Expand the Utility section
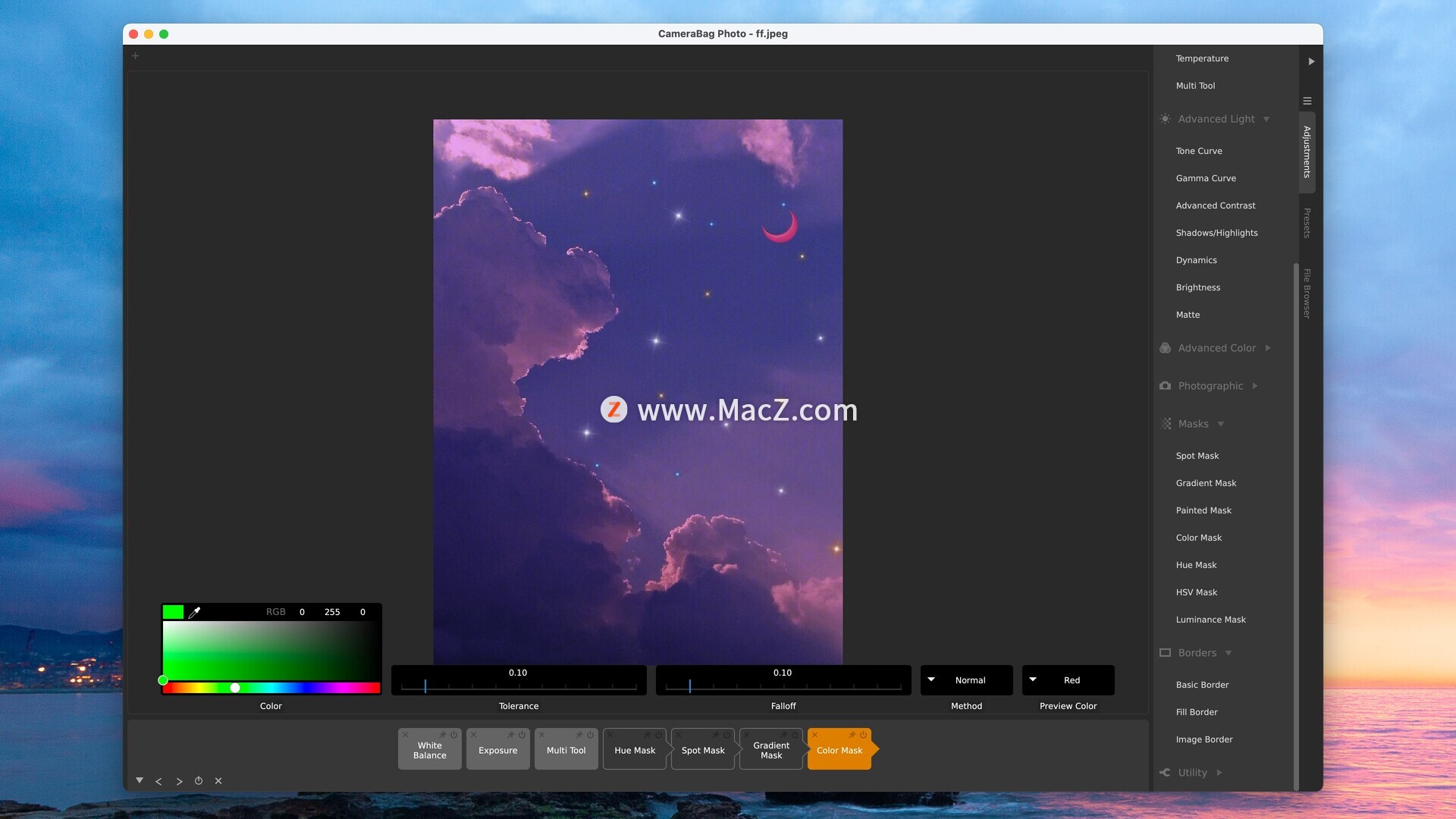The width and height of the screenshot is (1456, 819). tap(1219, 773)
